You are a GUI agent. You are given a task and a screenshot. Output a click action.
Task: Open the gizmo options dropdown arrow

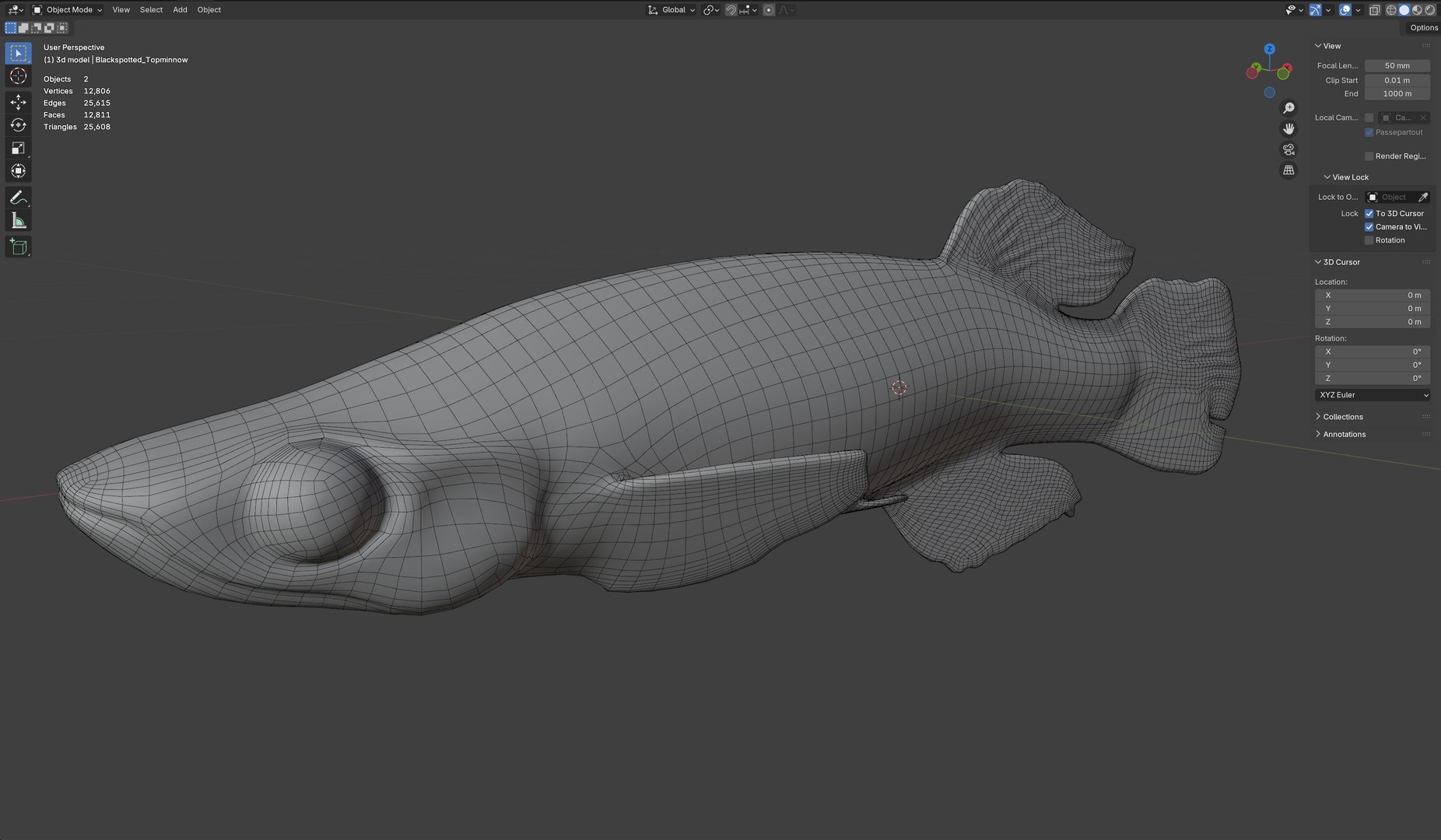pyautogui.click(x=1328, y=10)
